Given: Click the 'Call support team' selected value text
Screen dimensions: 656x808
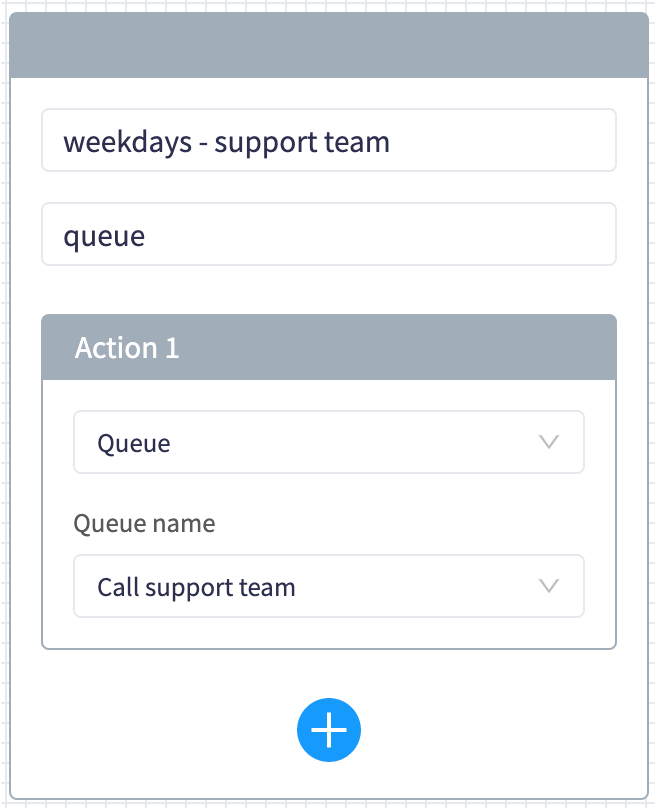Looking at the screenshot, I should point(196,587).
